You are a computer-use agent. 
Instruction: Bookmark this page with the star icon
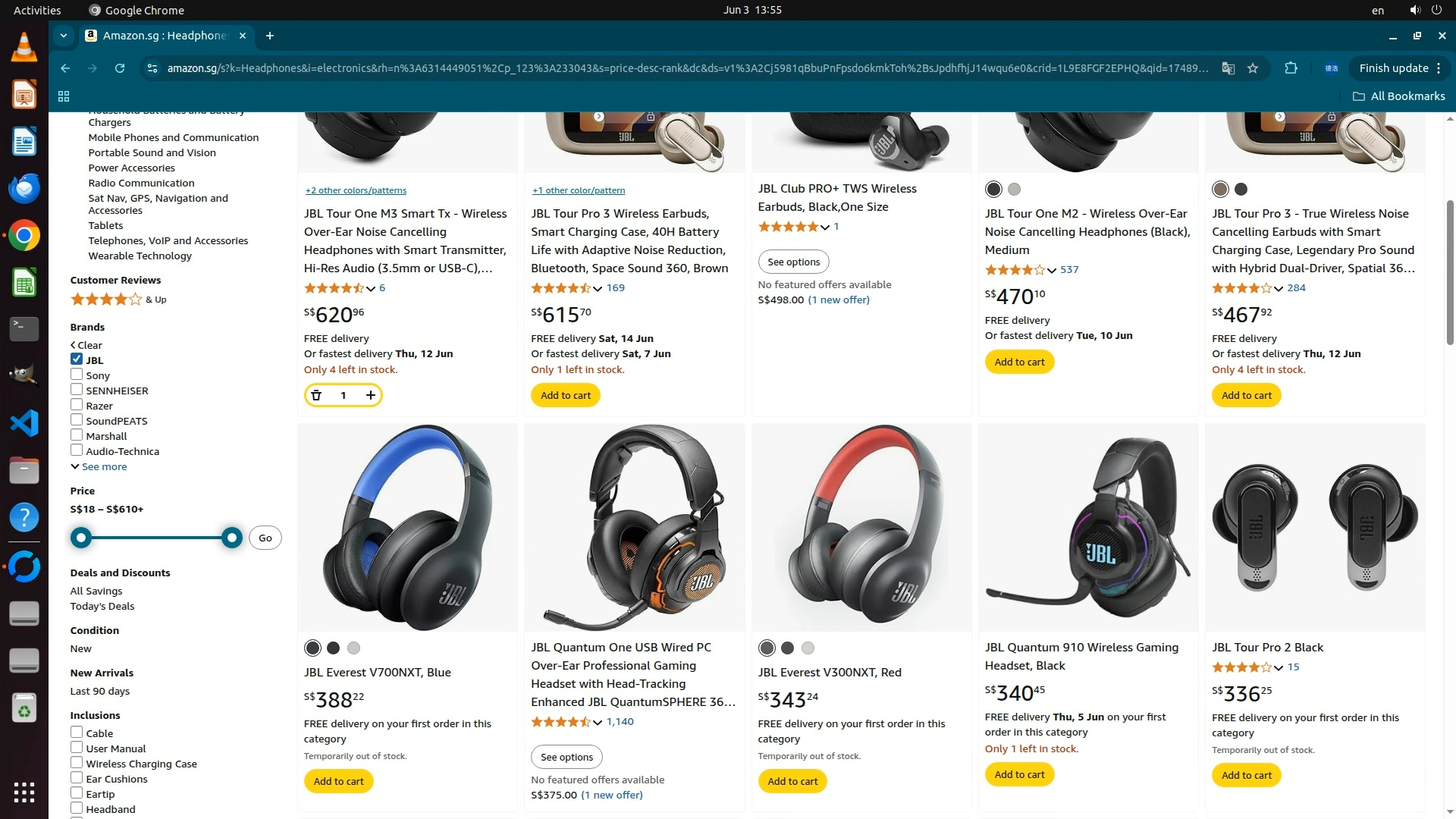tap(1253, 68)
